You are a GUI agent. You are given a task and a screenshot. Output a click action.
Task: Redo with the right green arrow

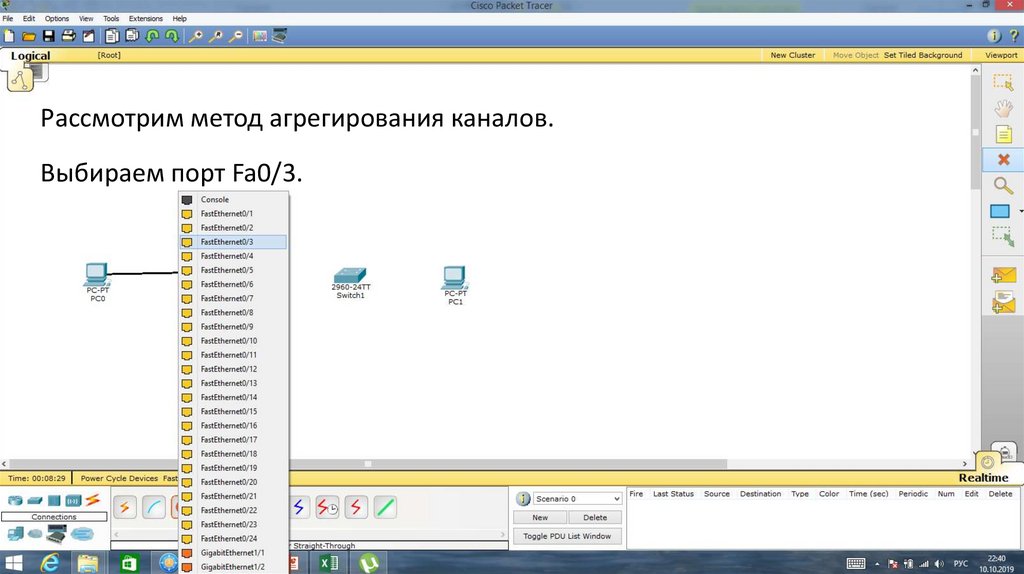(172, 37)
